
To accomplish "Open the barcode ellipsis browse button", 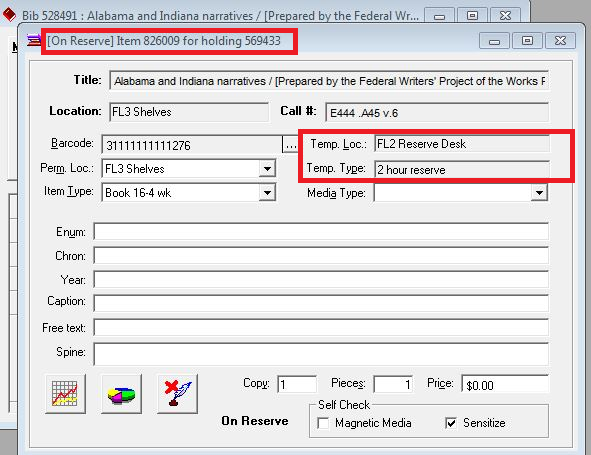I will point(290,144).
